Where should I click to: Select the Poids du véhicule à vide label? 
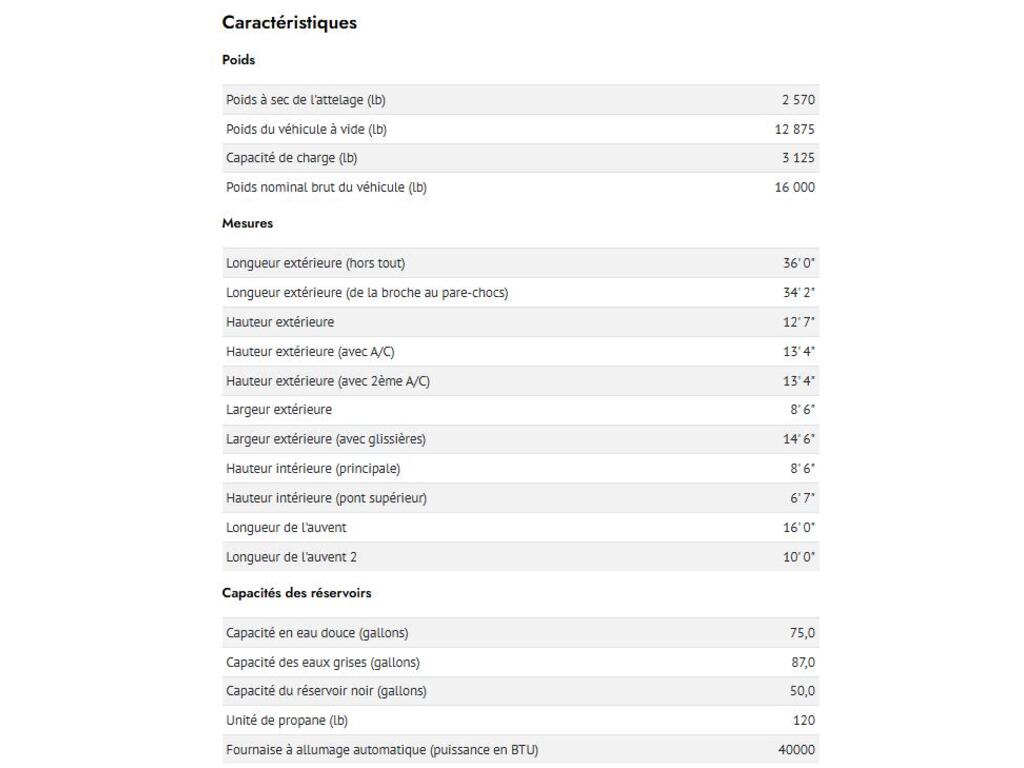(306, 129)
